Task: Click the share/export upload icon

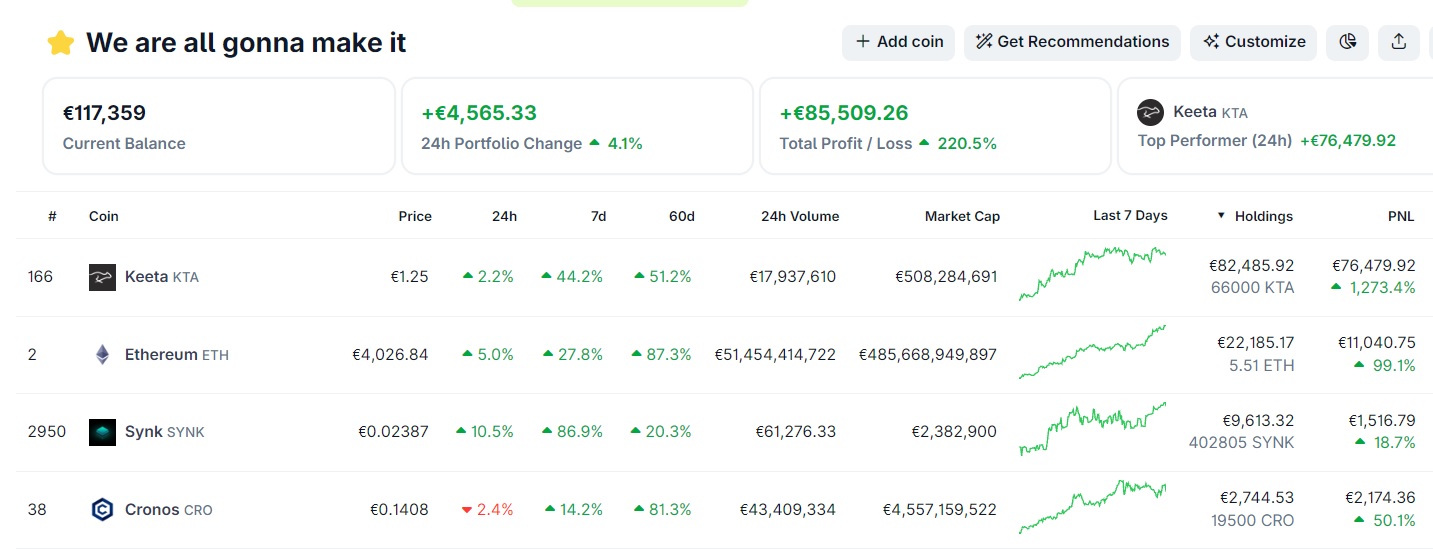Action: [1399, 42]
